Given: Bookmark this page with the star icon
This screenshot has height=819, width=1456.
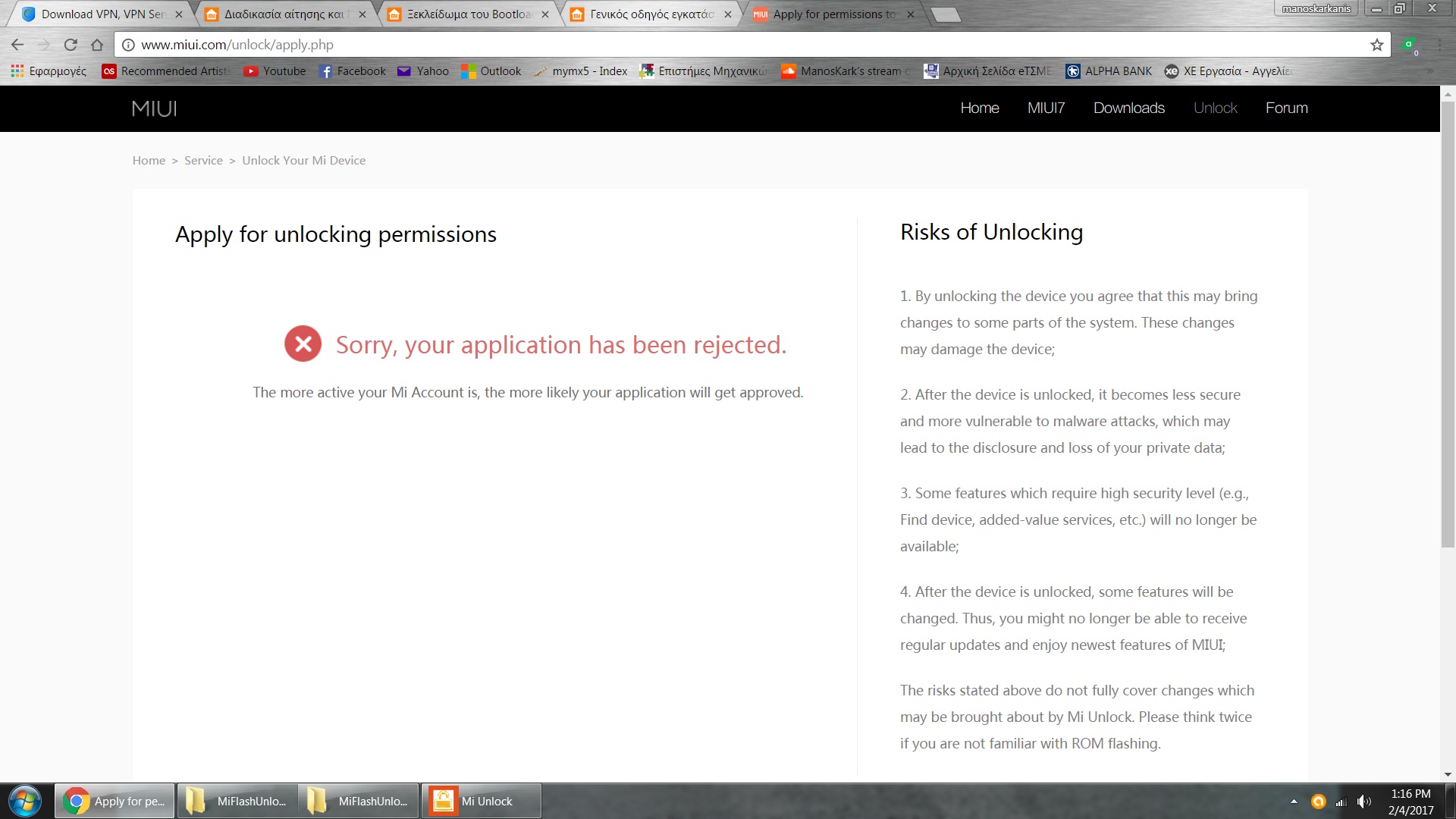Looking at the screenshot, I should point(1377,45).
